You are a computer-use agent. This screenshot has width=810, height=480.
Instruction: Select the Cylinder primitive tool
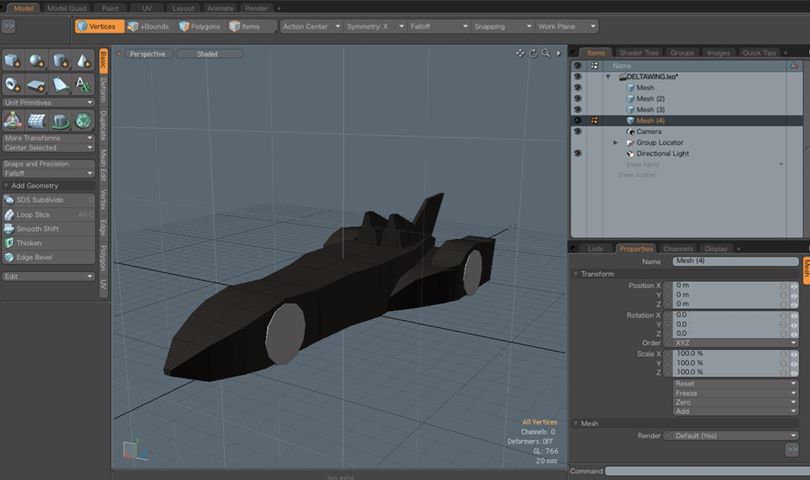click(60, 61)
